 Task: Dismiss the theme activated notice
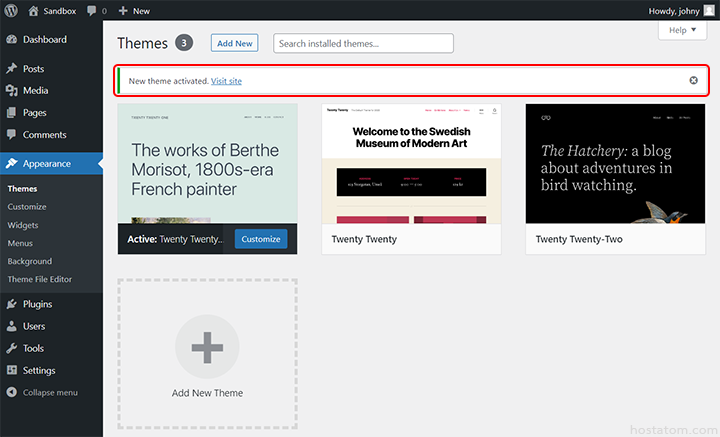pos(693,80)
